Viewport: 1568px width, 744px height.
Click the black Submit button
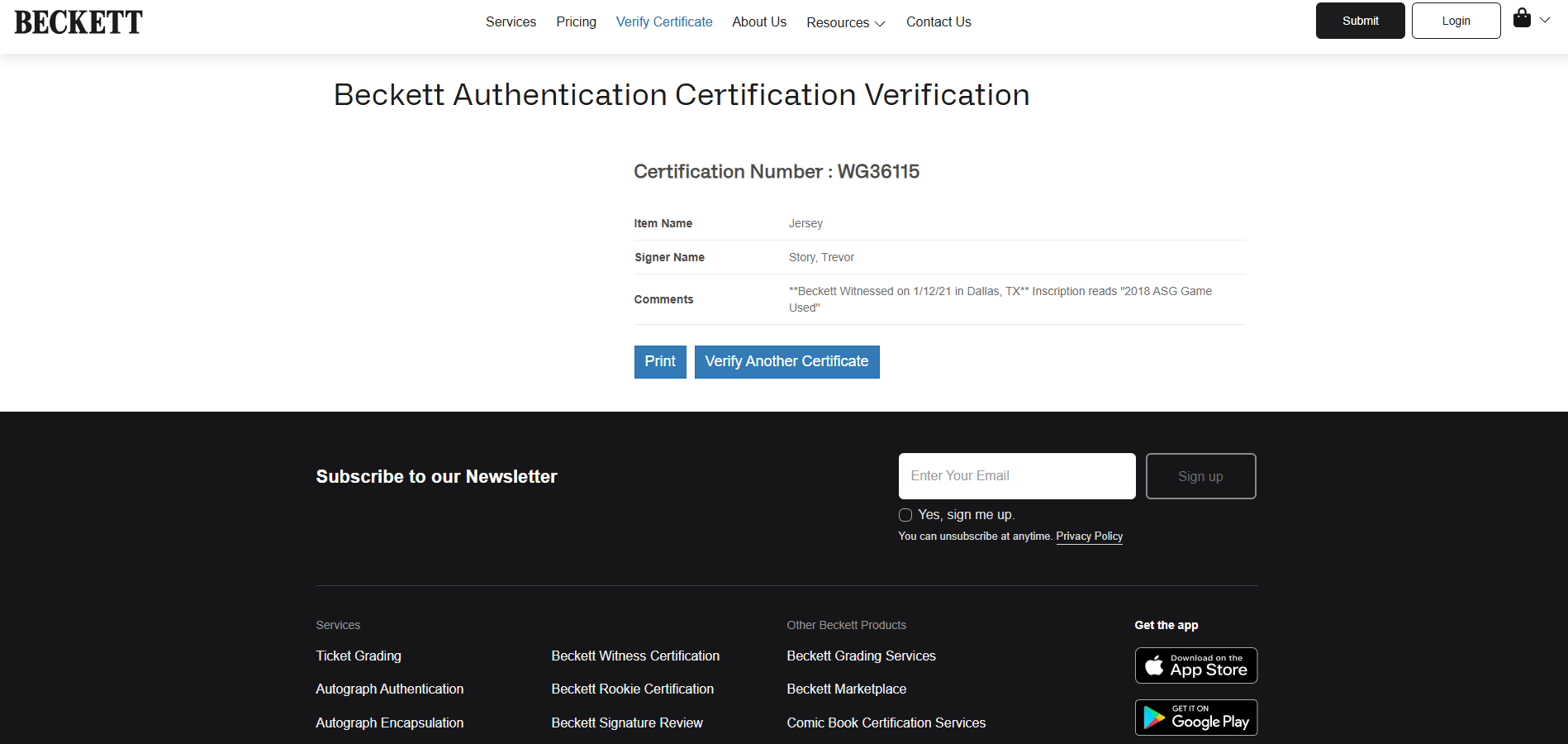pos(1360,21)
